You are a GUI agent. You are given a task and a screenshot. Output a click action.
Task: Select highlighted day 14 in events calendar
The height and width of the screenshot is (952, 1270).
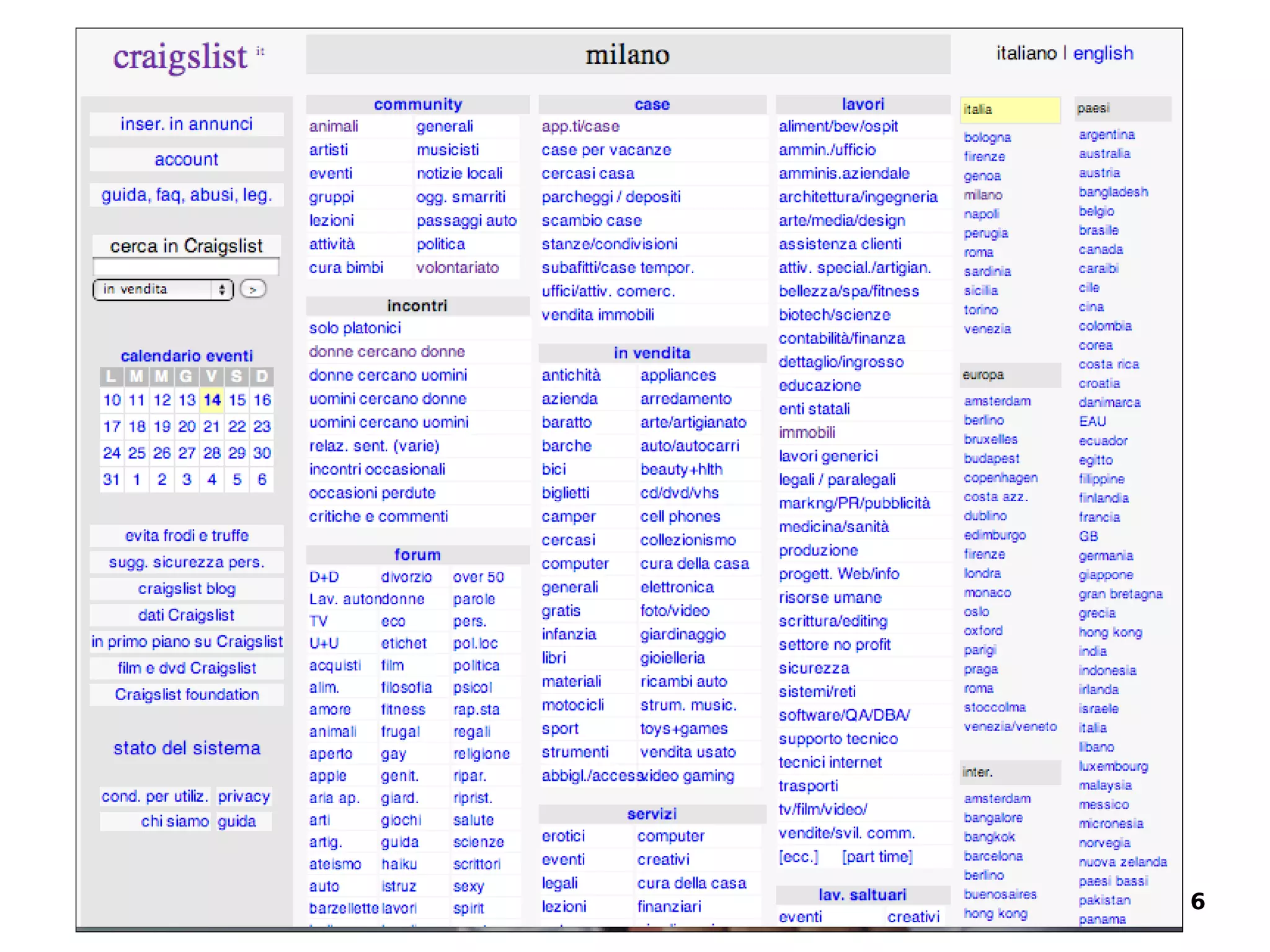212,400
